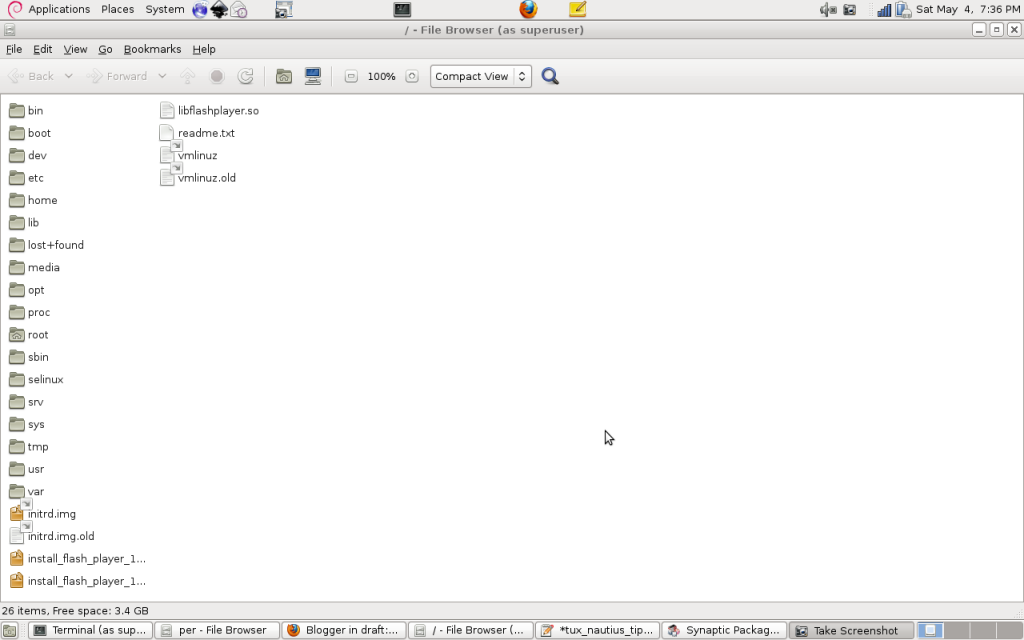The width and height of the screenshot is (1024, 640).
Task: Select the readme.txt file
Action: pos(205,133)
